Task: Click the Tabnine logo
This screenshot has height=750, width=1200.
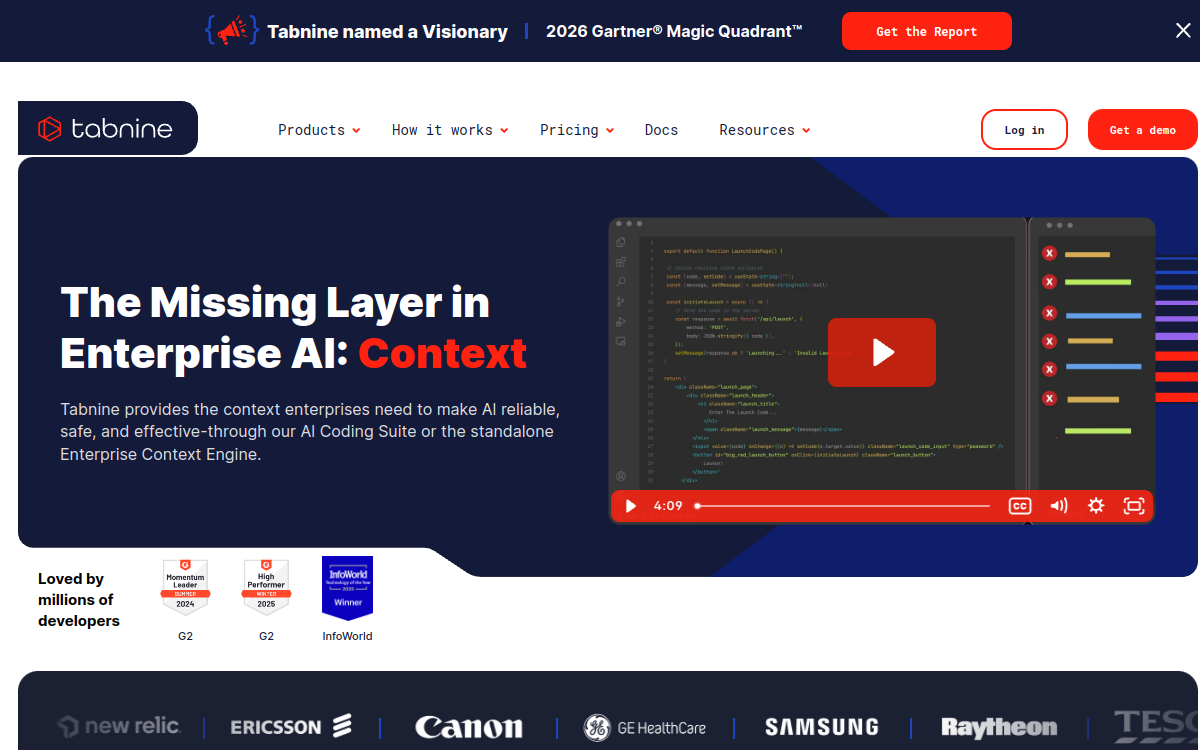Action: click(105, 129)
